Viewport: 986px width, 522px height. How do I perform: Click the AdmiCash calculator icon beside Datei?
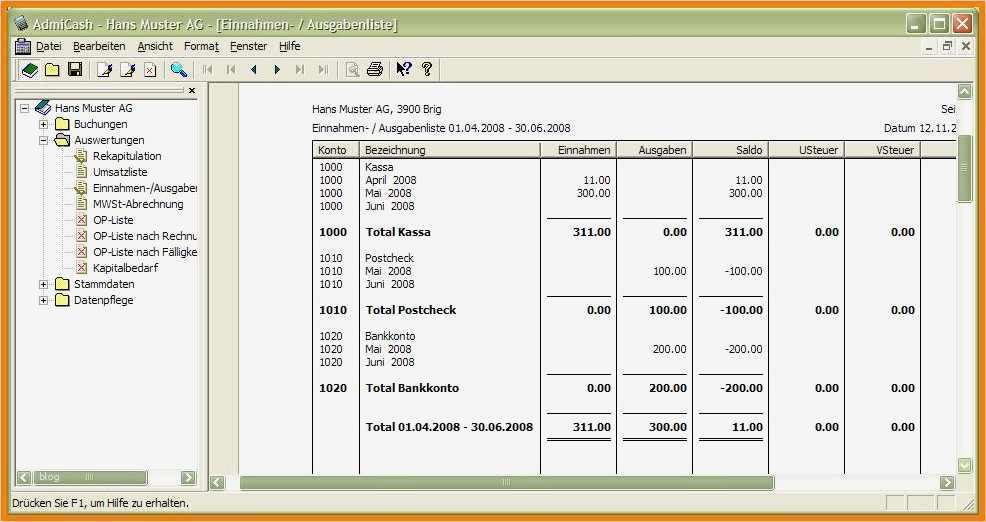(x=23, y=47)
